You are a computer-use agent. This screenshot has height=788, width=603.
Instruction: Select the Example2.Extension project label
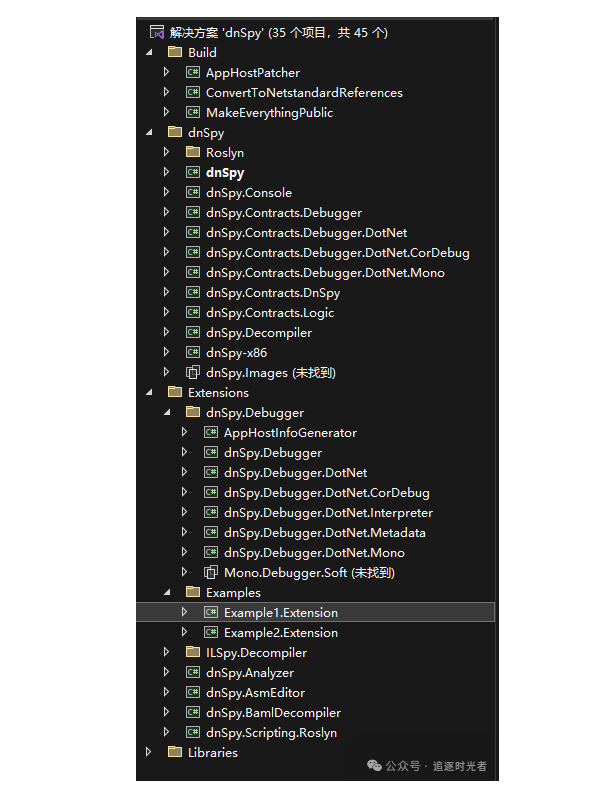pos(281,633)
